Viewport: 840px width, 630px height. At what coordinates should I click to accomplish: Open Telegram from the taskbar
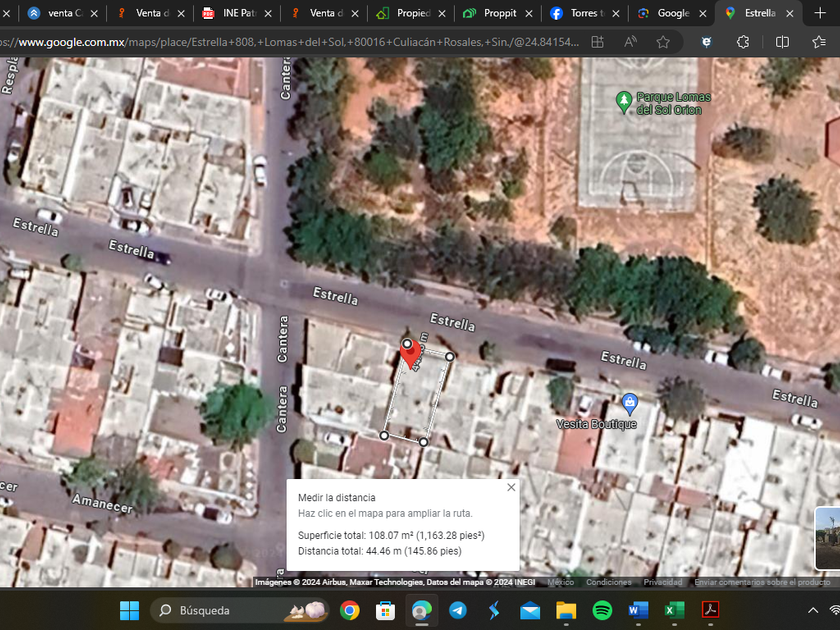[x=457, y=610]
